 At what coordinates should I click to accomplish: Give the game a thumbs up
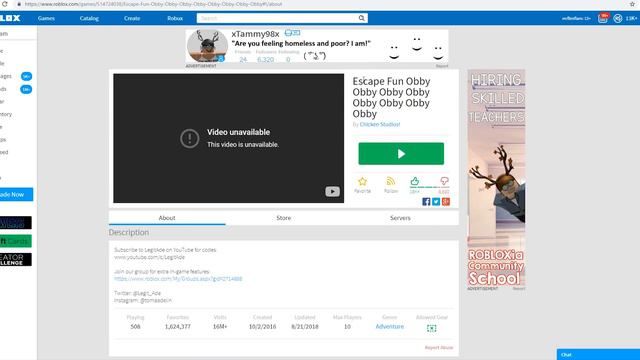(x=415, y=181)
